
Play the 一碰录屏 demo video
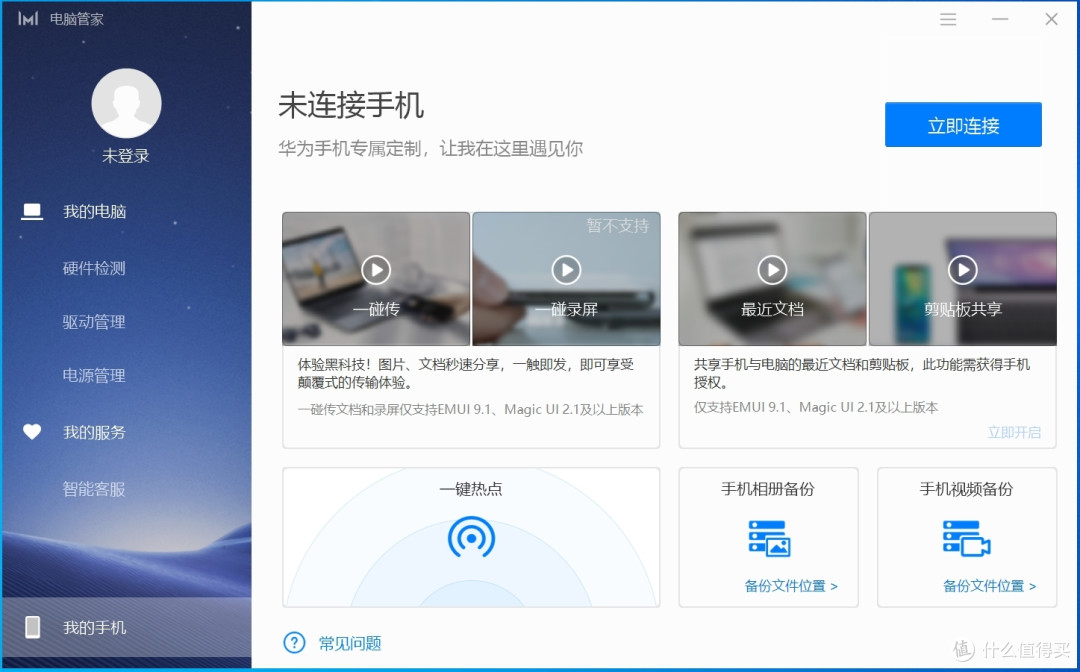tap(566, 270)
